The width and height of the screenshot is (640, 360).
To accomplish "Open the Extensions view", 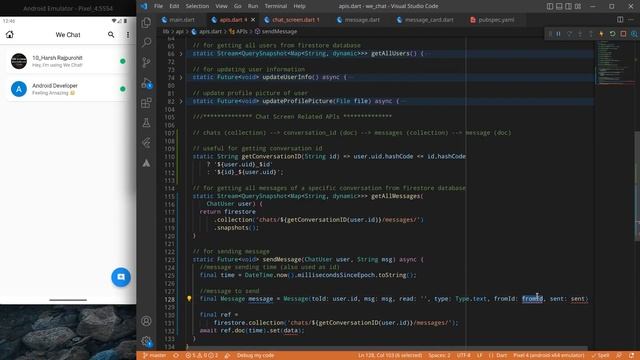I will tap(146, 103).
